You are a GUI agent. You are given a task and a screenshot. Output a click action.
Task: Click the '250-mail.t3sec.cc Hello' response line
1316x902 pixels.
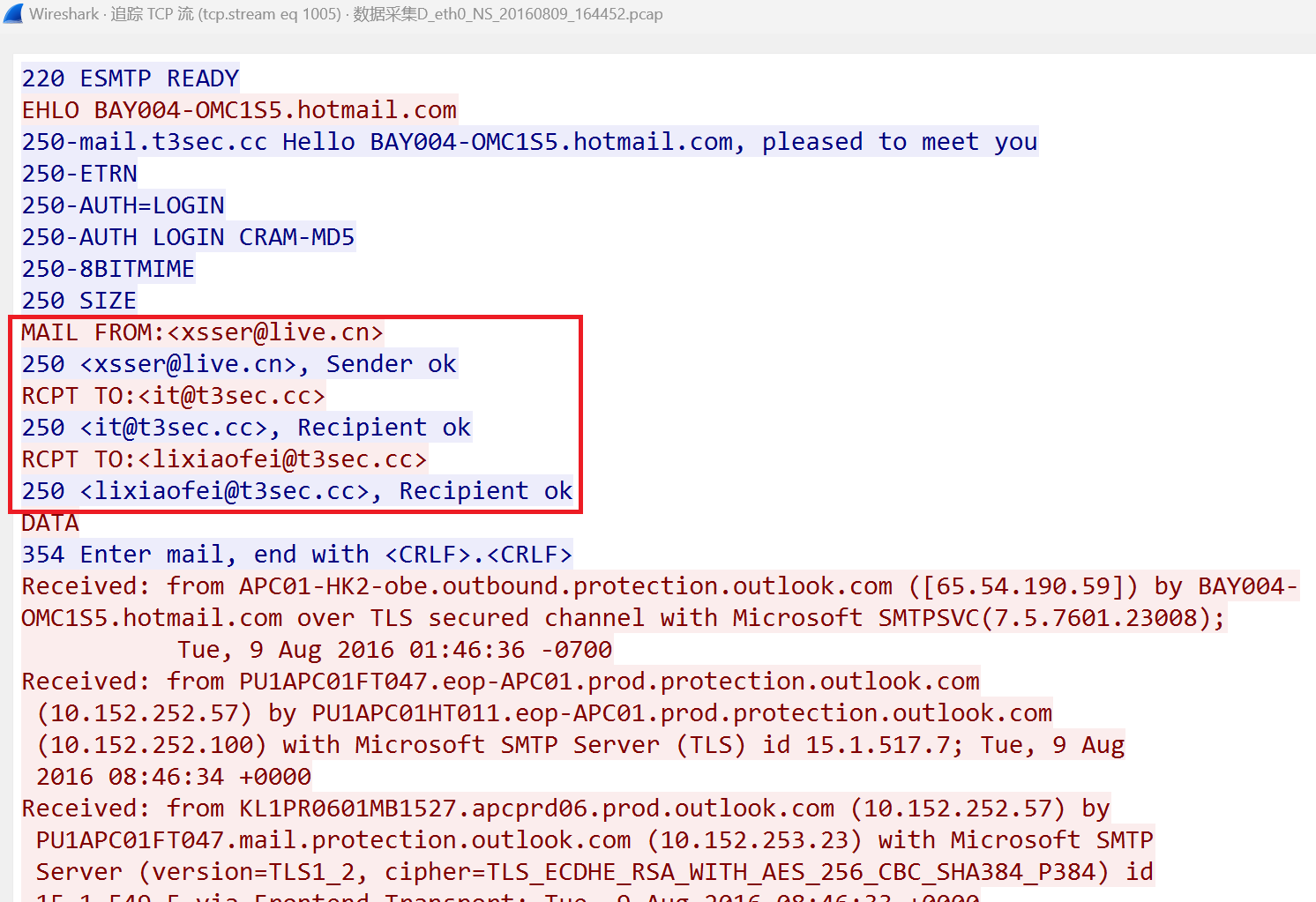[x=529, y=142]
